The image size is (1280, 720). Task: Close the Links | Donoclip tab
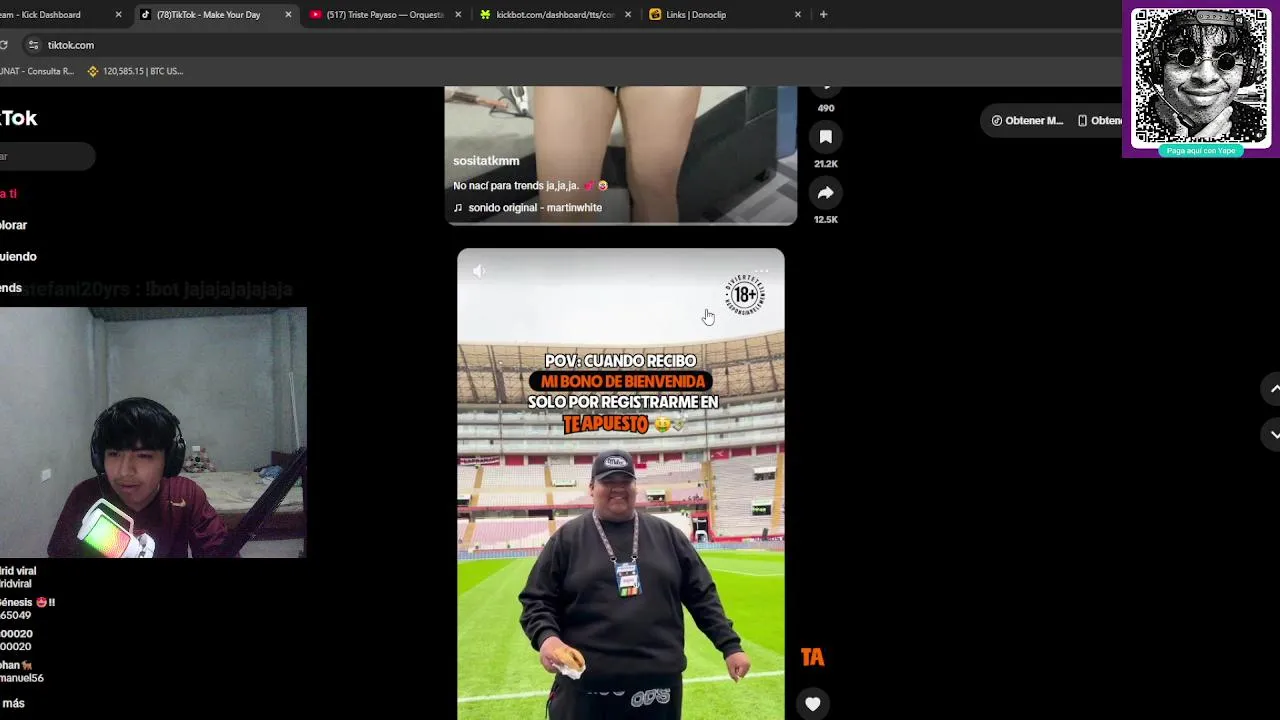798,15
